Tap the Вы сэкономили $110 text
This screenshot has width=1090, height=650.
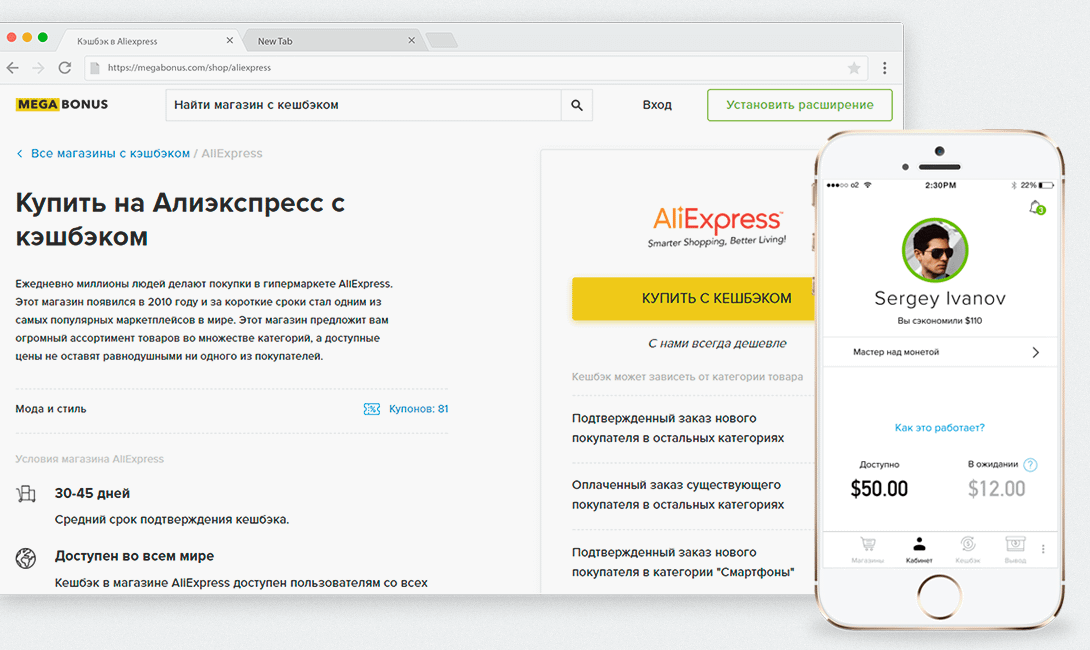tap(940, 320)
